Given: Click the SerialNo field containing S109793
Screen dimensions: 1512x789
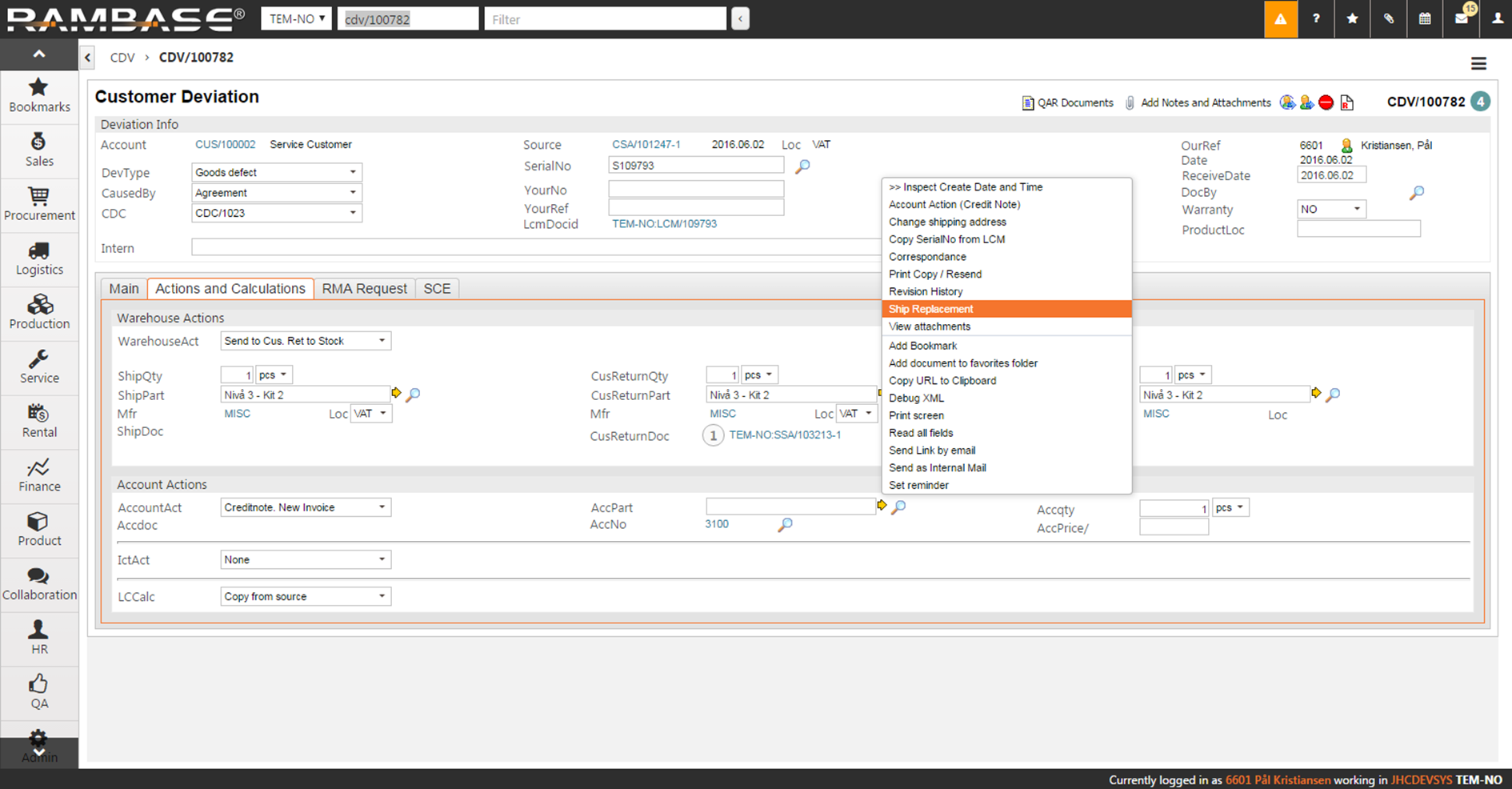Looking at the screenshot, I should click(x=696, y=166).
